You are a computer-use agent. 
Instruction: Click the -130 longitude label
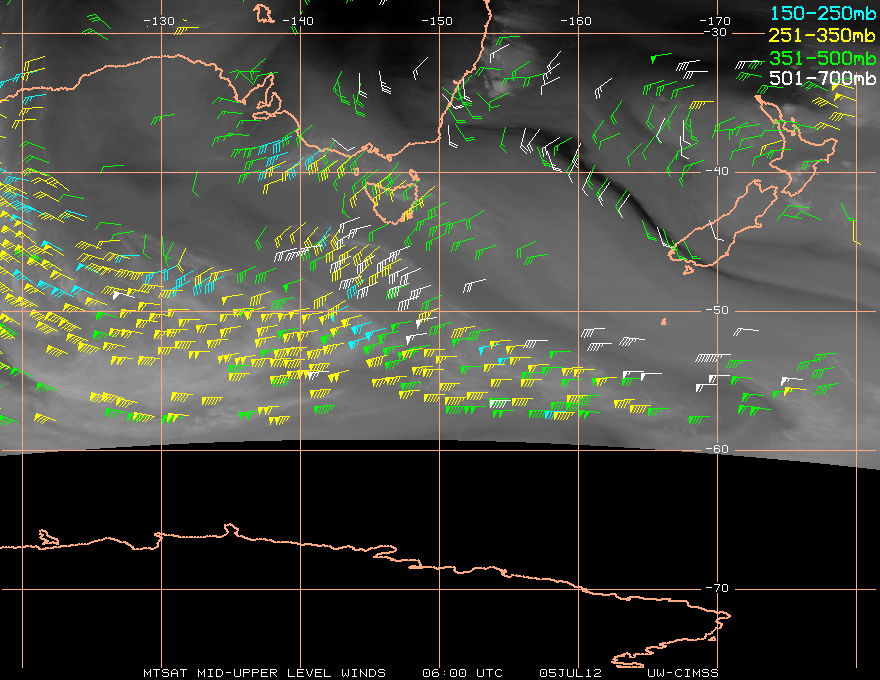pyautogui.click(x=159, y=21)
